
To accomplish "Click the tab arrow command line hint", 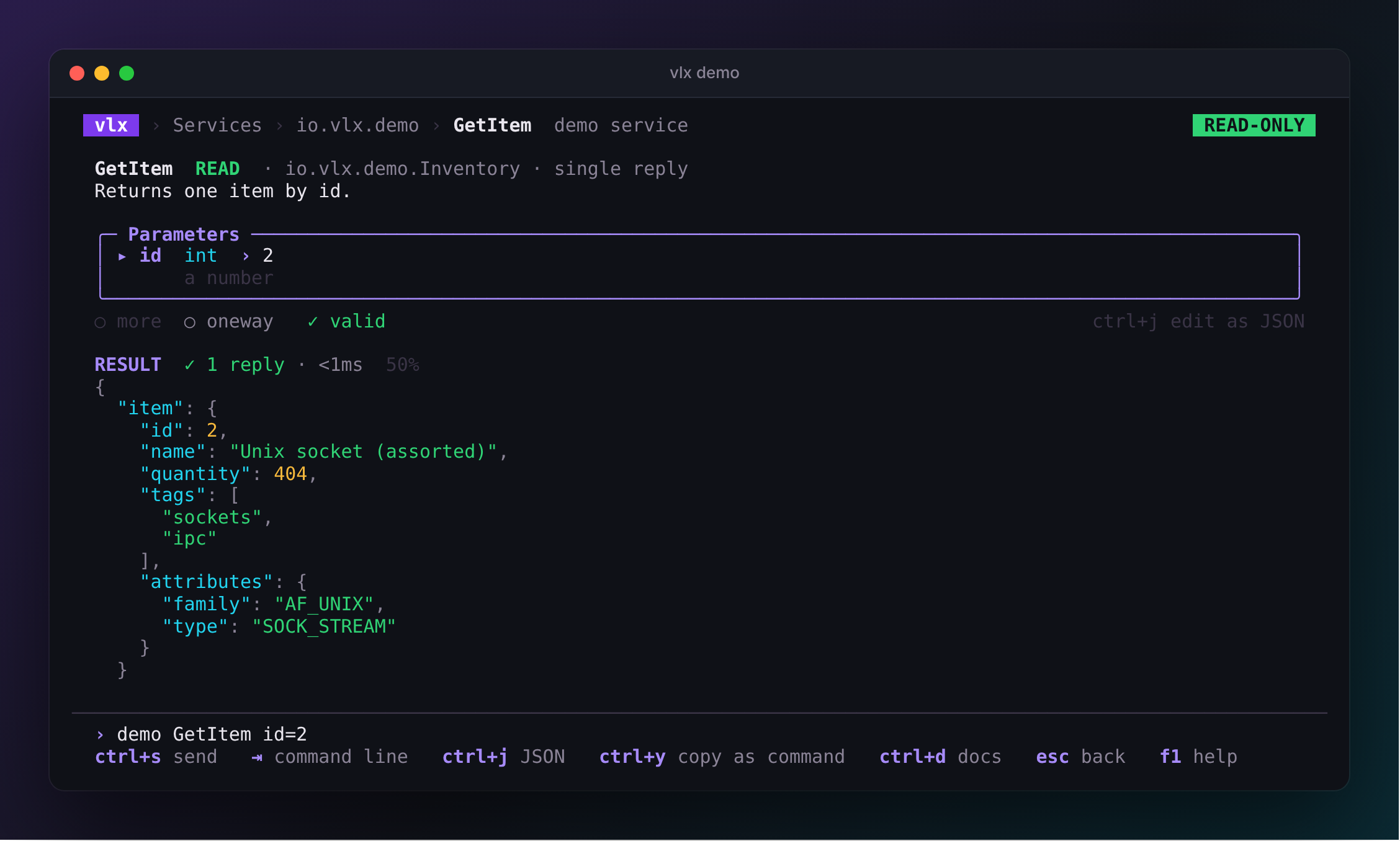I will pyautogui.click(x=330, y=757).
